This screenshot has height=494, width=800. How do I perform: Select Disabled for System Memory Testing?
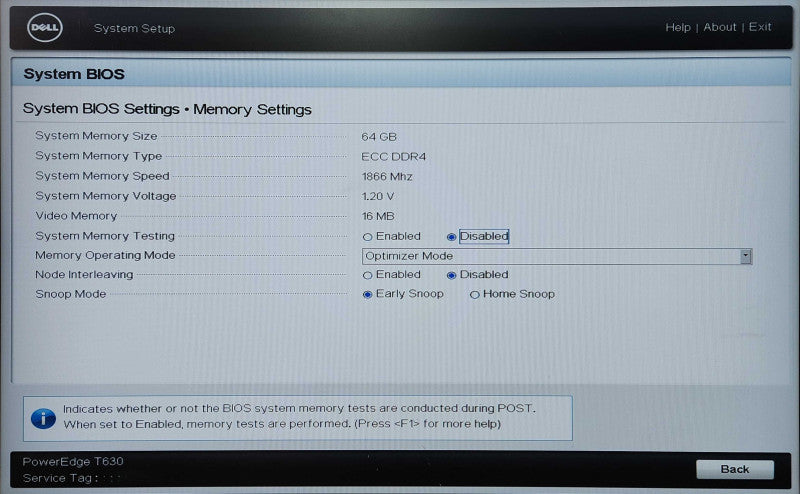pos(451,237)
